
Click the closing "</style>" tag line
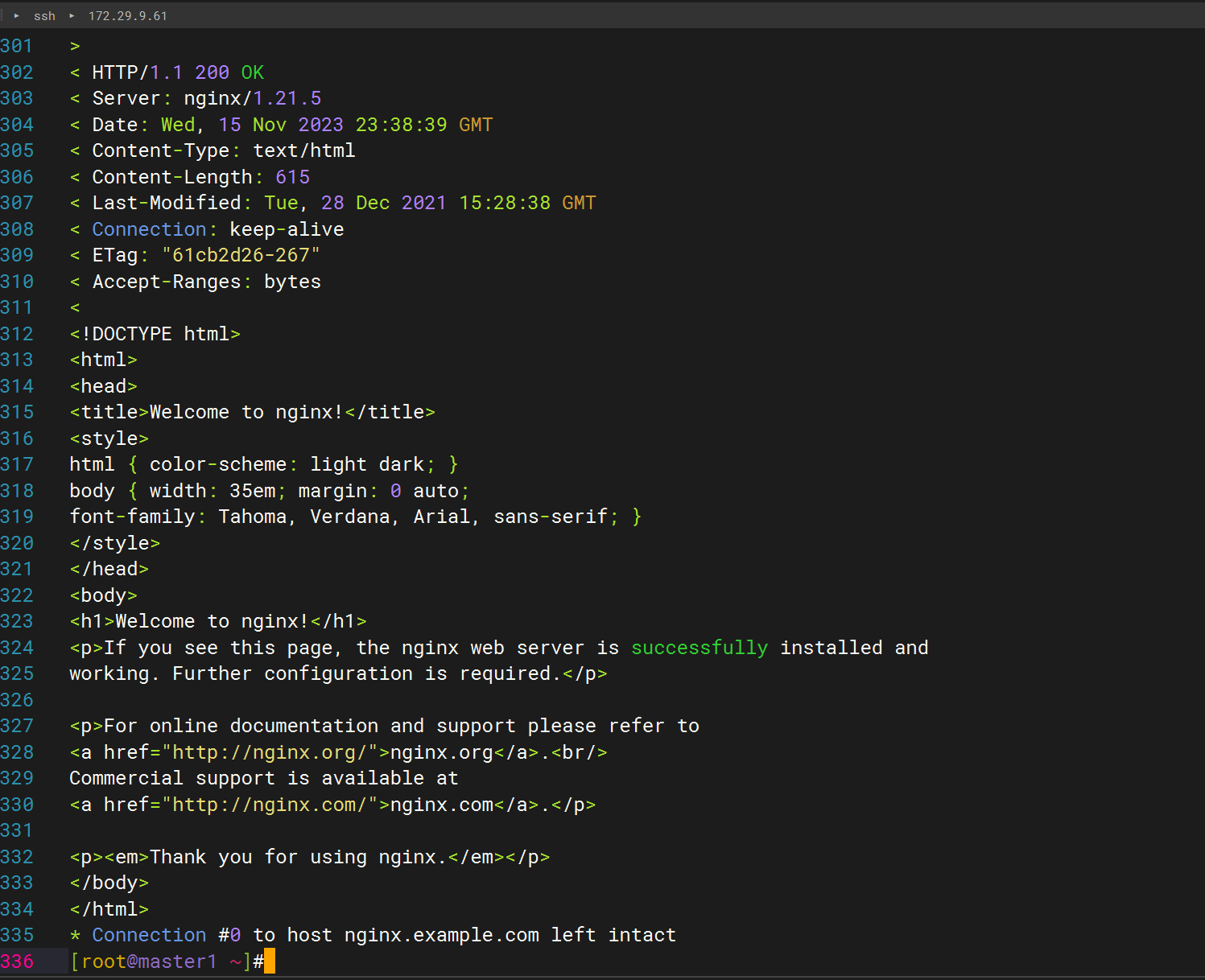click(x=115, y=543)
